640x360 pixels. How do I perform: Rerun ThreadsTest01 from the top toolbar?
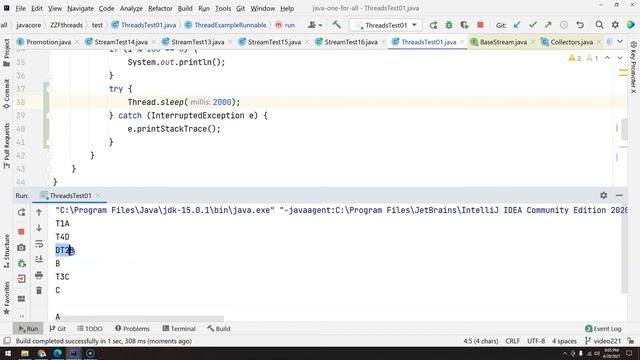pyautogui.click(x=433, y=25)
